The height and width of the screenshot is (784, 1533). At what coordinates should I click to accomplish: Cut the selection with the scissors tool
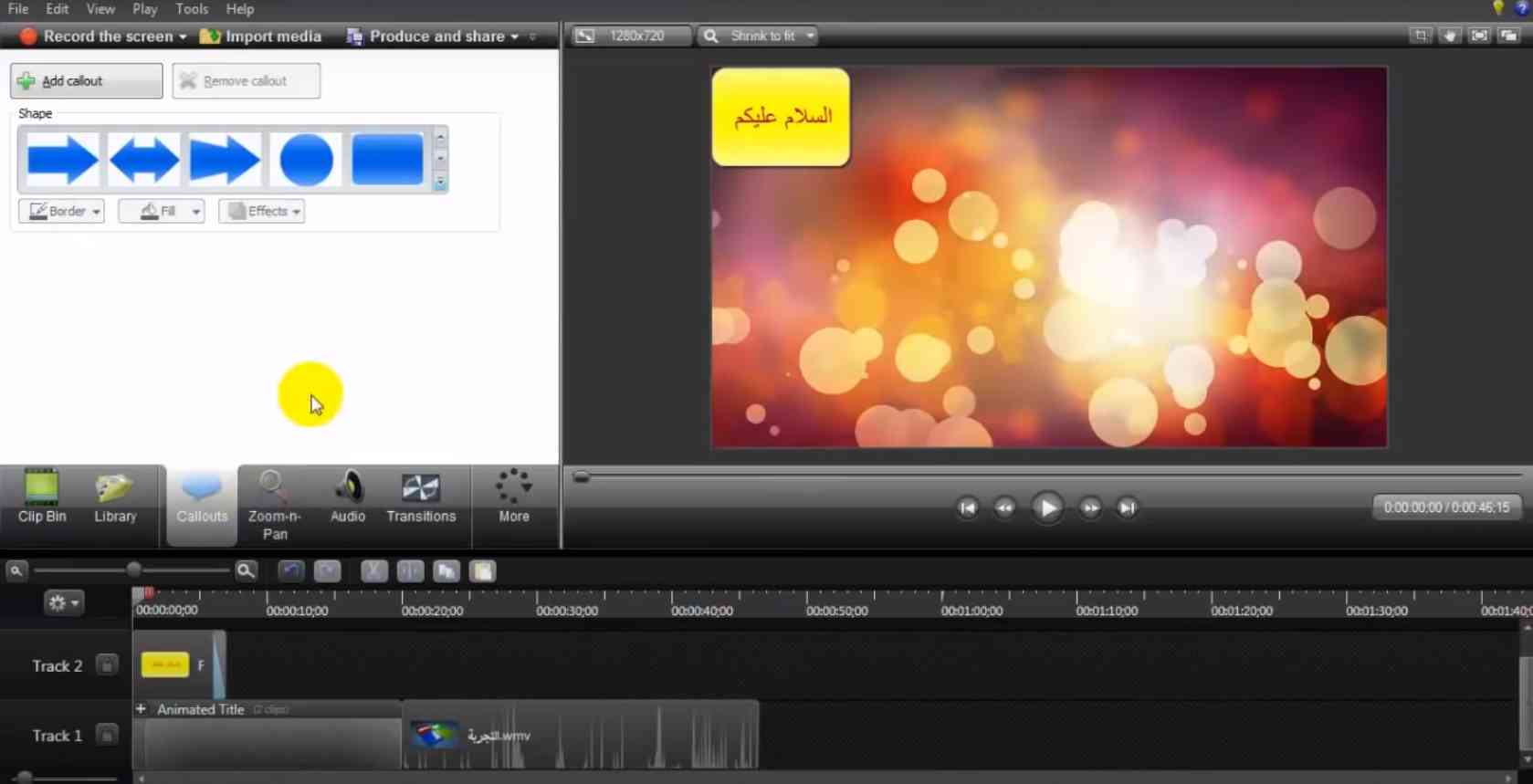click(373, 571)
